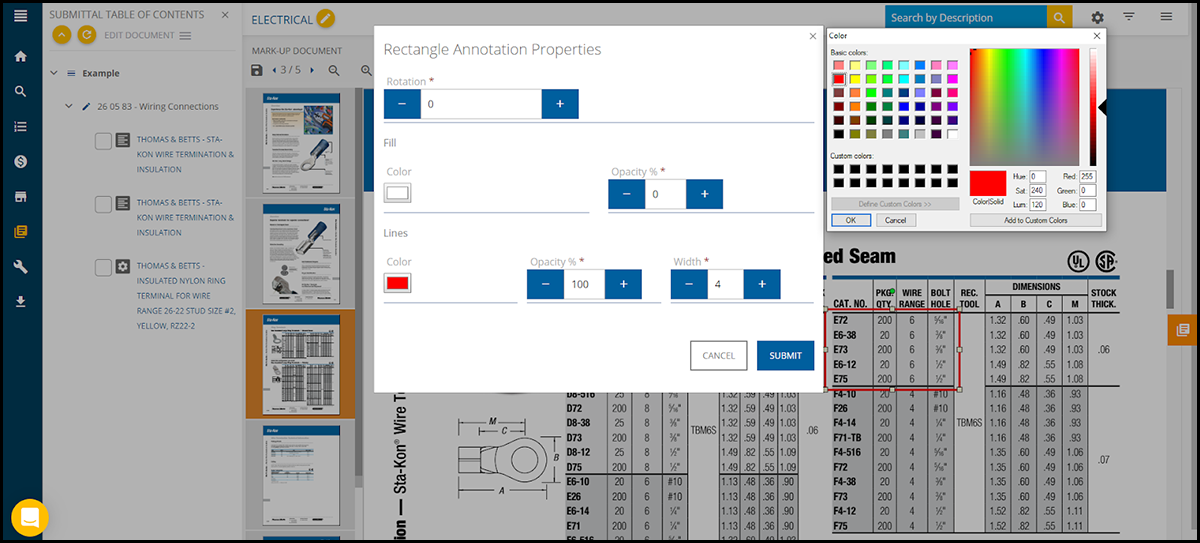The height and width of the screenshot is (543, 1200).
Task: Click the pencil icon next to ELECTRICAL
Action: click(326, 19)
